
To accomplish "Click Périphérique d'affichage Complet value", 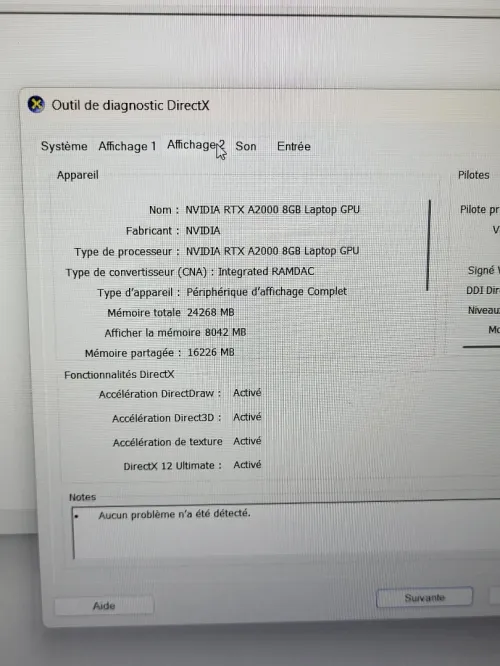I will [266, 292].
